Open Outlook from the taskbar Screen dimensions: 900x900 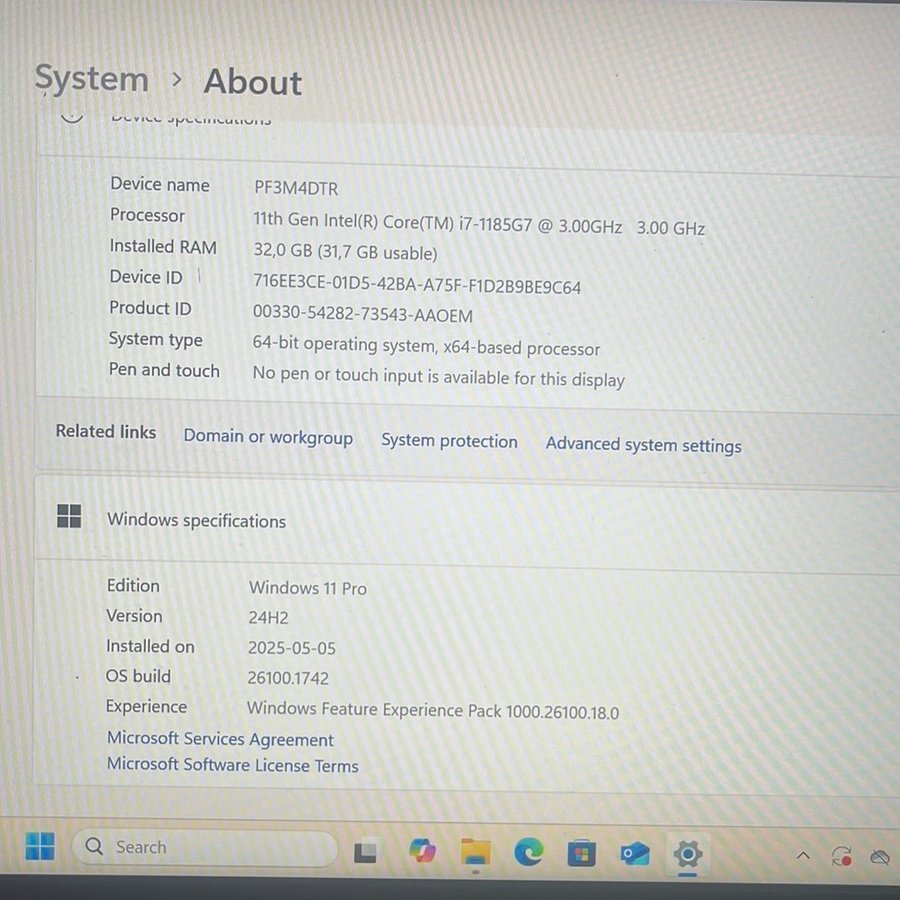point(634,854)
